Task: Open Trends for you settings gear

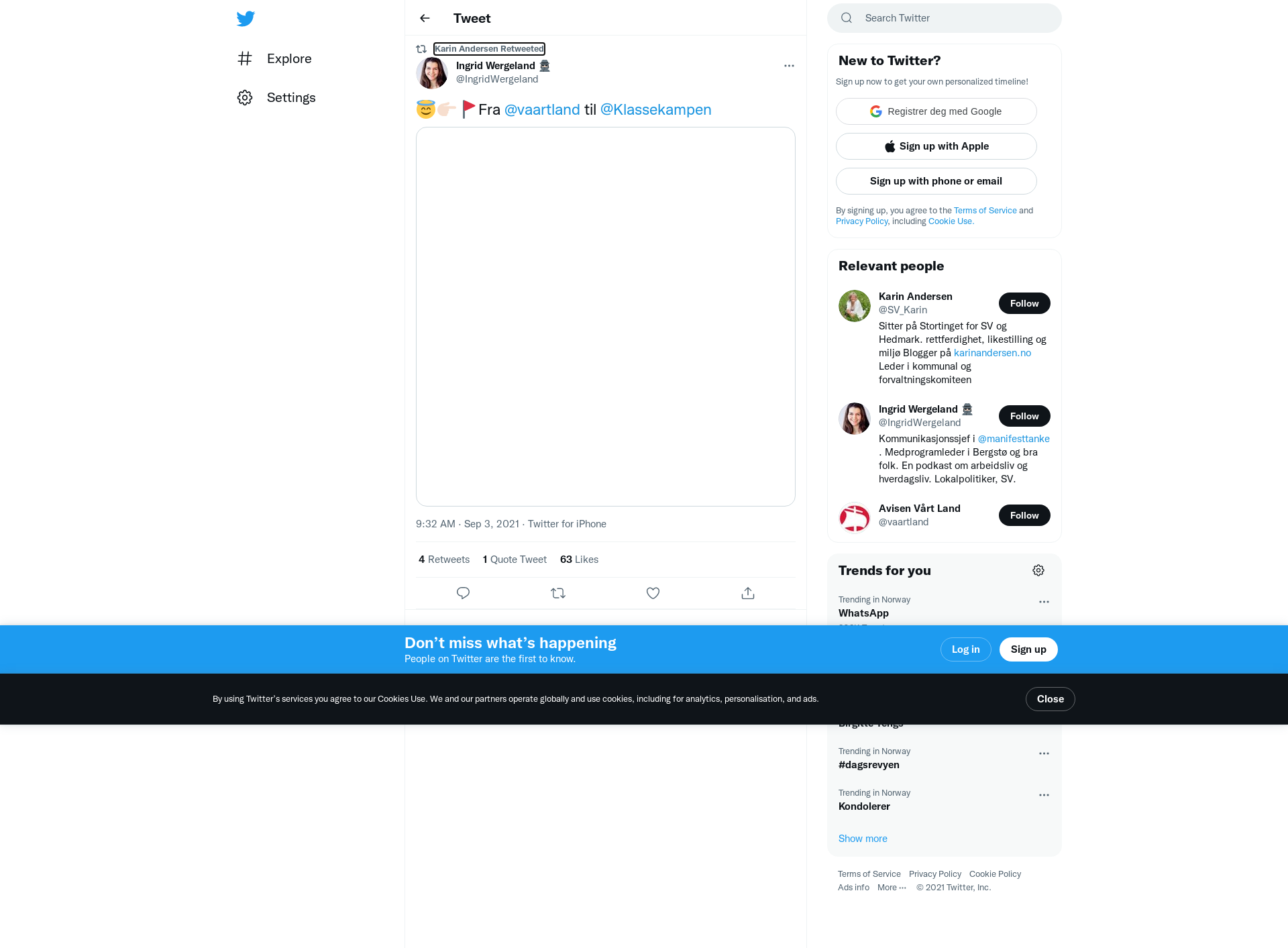Action: [x=1038, y=570]
